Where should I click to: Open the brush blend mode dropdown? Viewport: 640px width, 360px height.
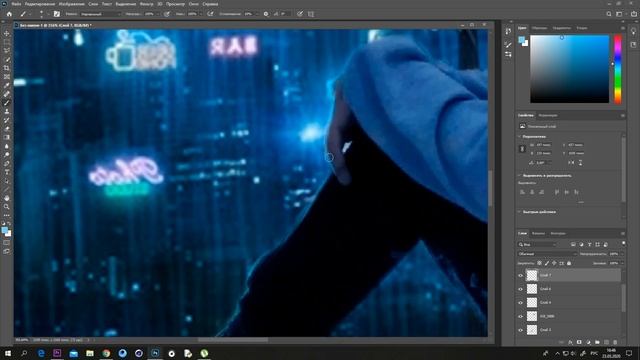coord(100,14)
